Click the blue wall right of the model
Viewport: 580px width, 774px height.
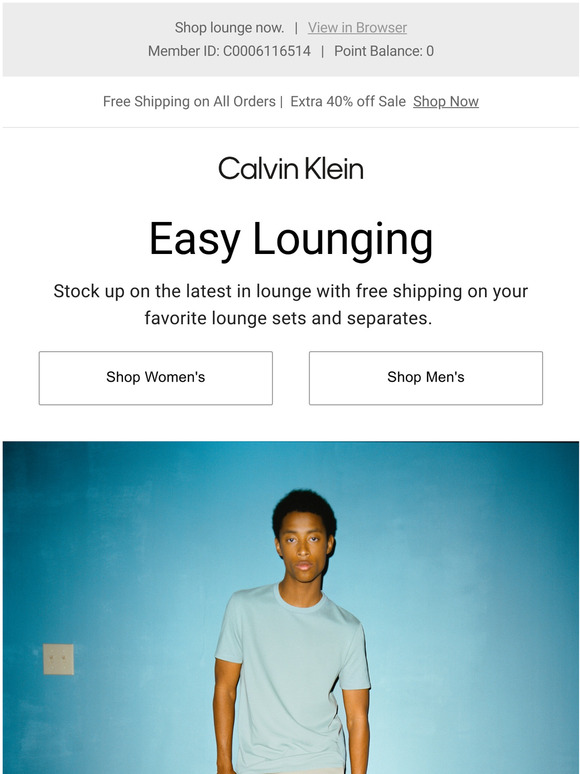pyautogui.click(x=469, y=617)
